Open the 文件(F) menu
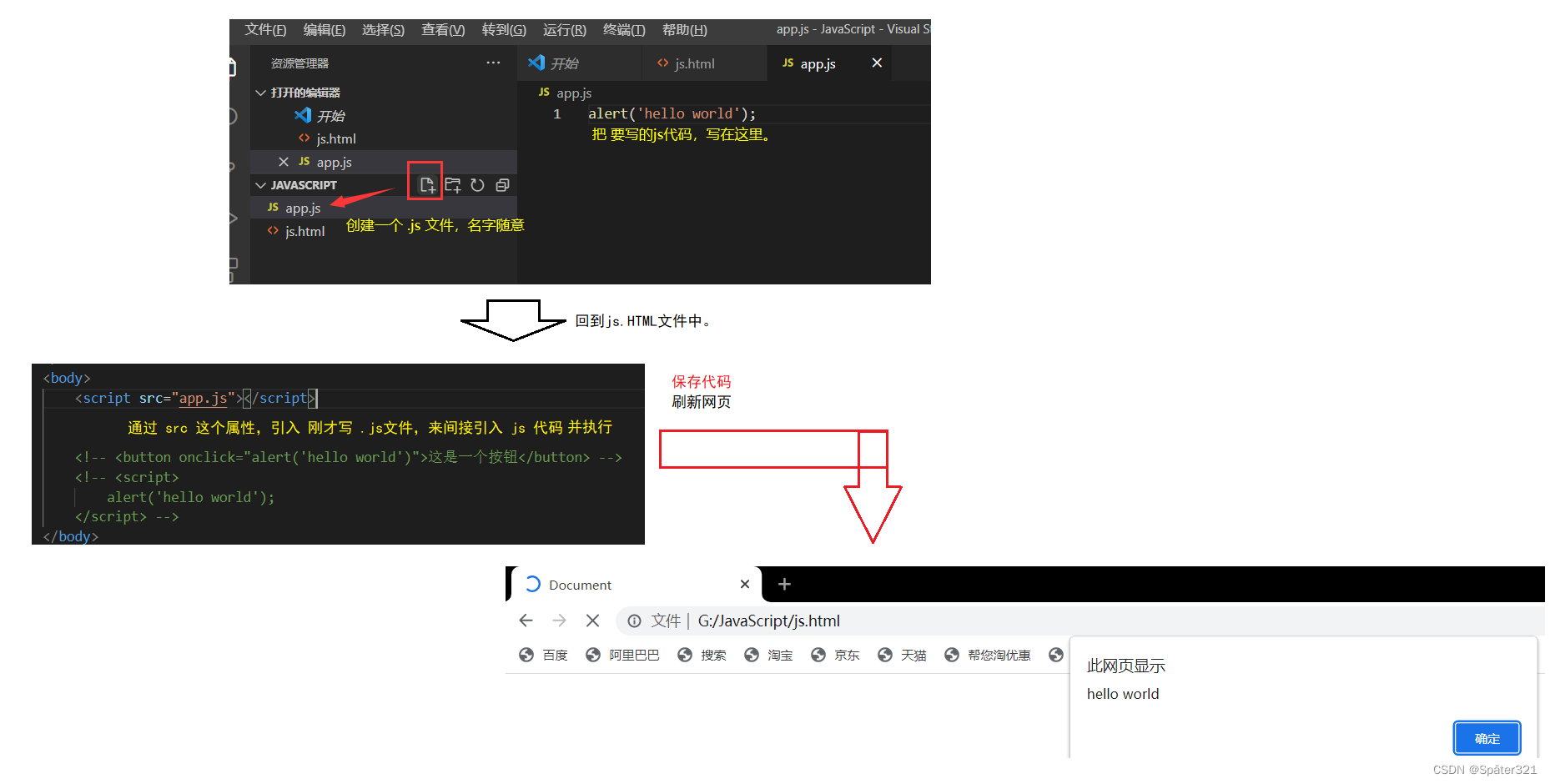The height and width of the screenshot is (784, 1550). point(265,30)
